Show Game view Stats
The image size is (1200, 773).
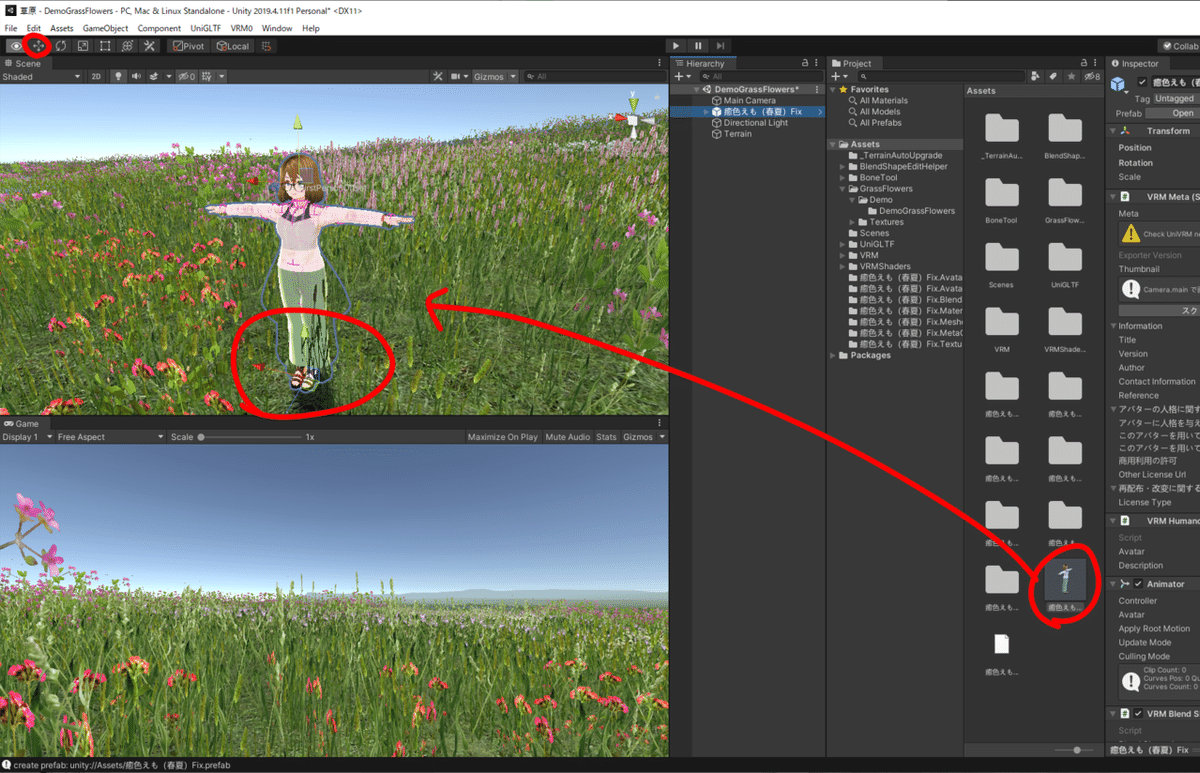pyautogui.click(x=606, y=437)
